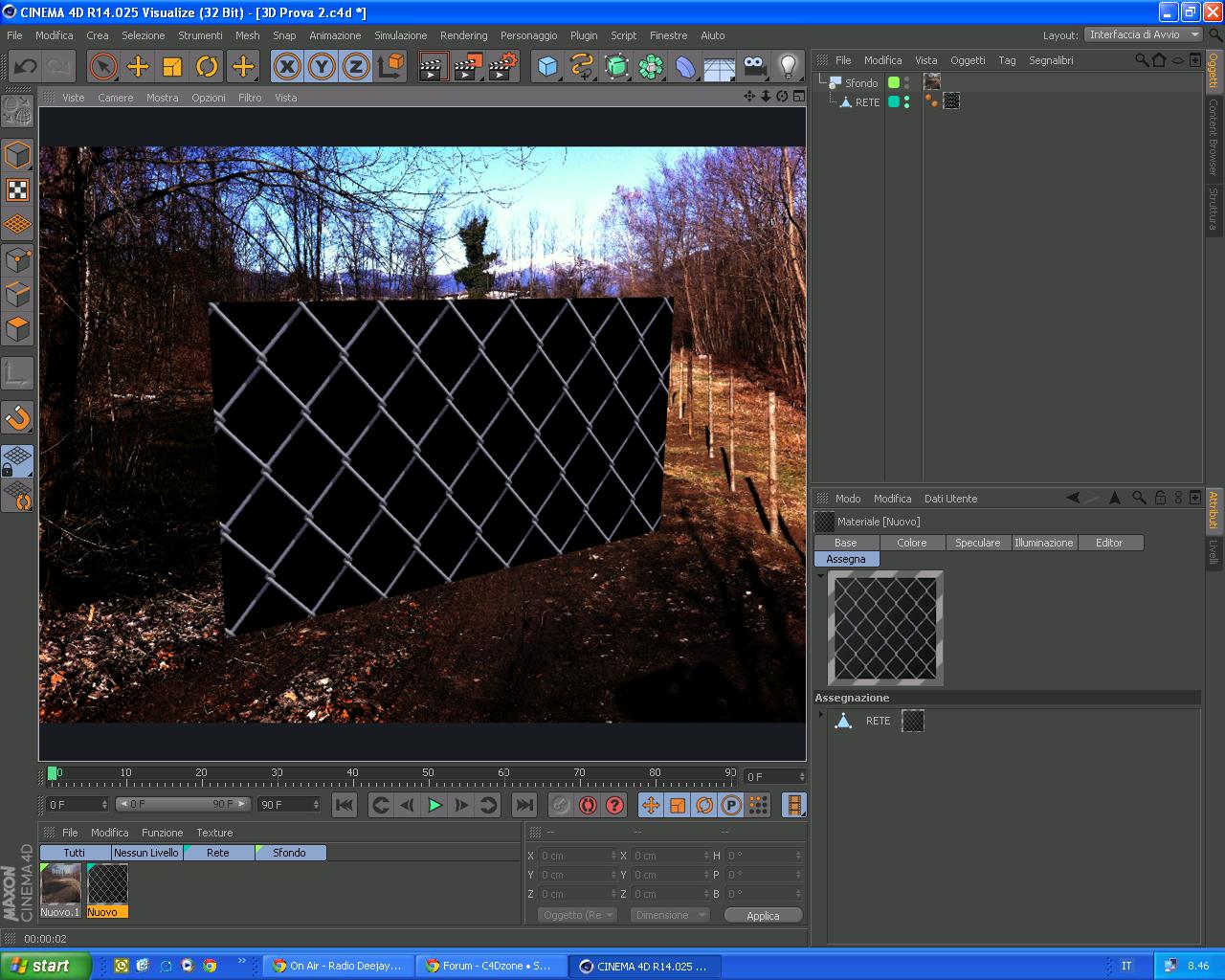Open the Dimensione dropdown

[x=669, y=915]
